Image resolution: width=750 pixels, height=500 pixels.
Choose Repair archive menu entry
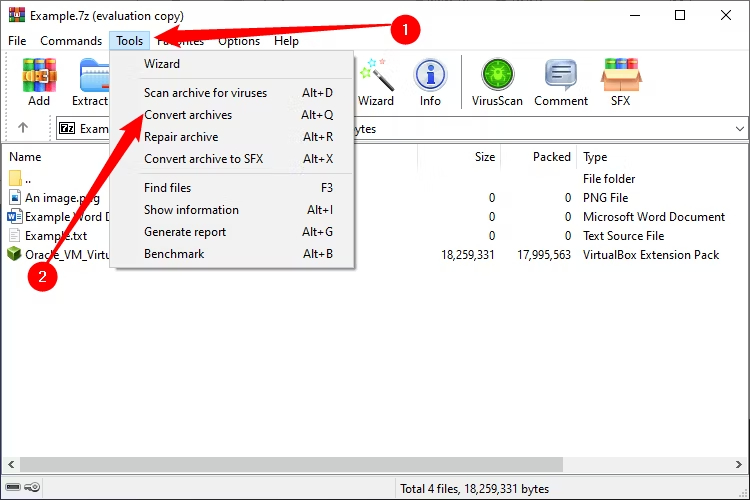[232, 137]
